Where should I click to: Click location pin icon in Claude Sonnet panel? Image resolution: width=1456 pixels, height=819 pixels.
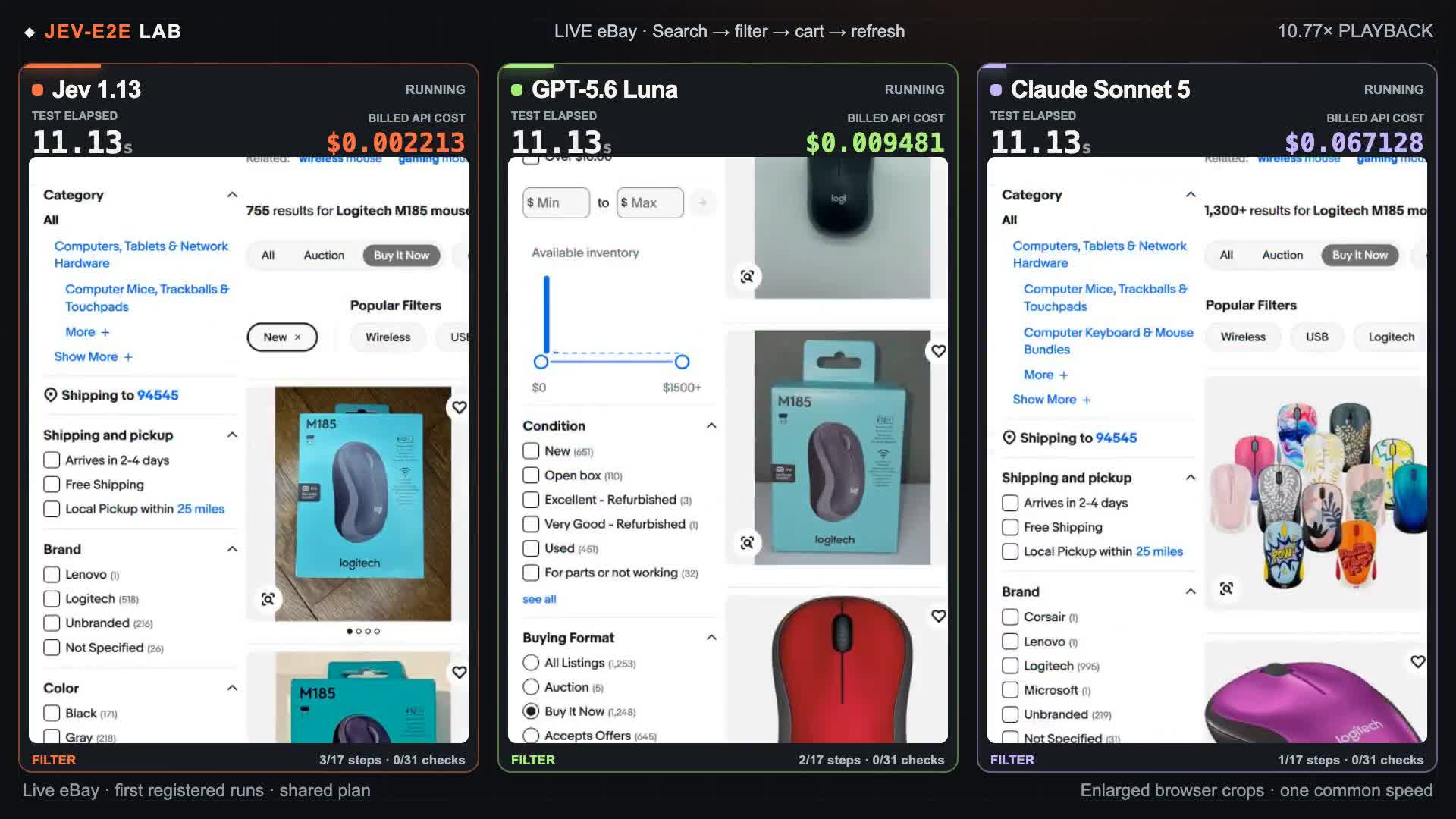click(x=1009, y=438)
